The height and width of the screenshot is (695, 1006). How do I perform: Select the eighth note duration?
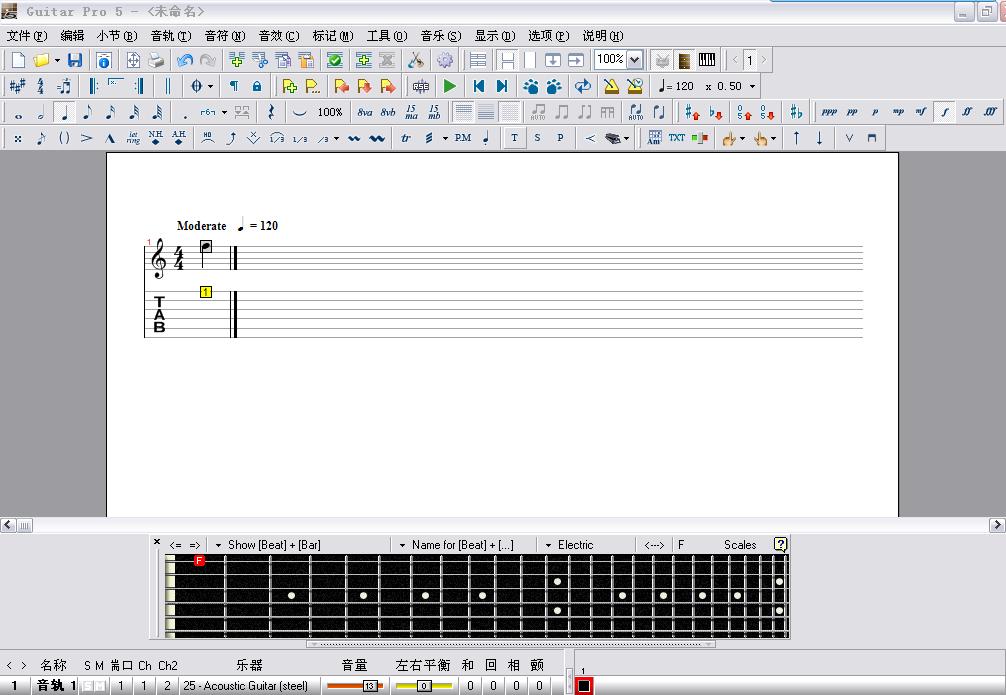coord(87,112)
